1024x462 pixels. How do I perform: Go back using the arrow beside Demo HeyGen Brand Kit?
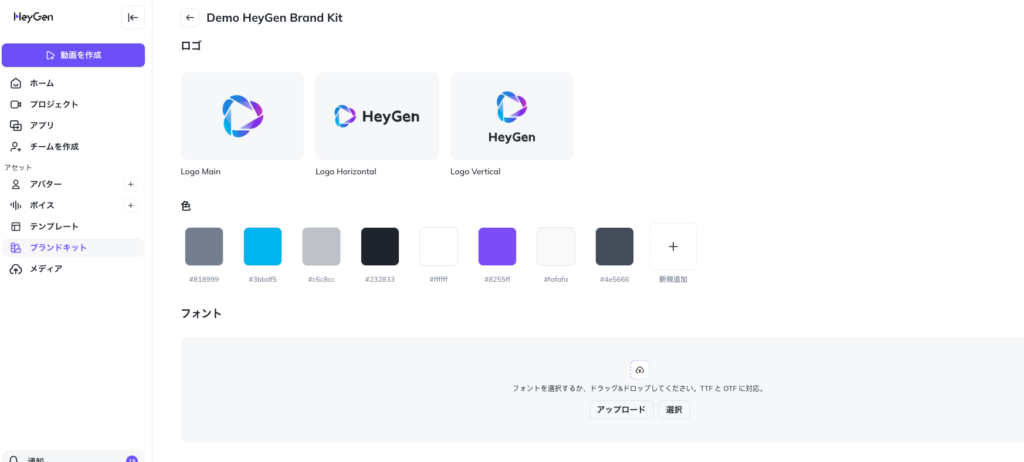(190, 18)
